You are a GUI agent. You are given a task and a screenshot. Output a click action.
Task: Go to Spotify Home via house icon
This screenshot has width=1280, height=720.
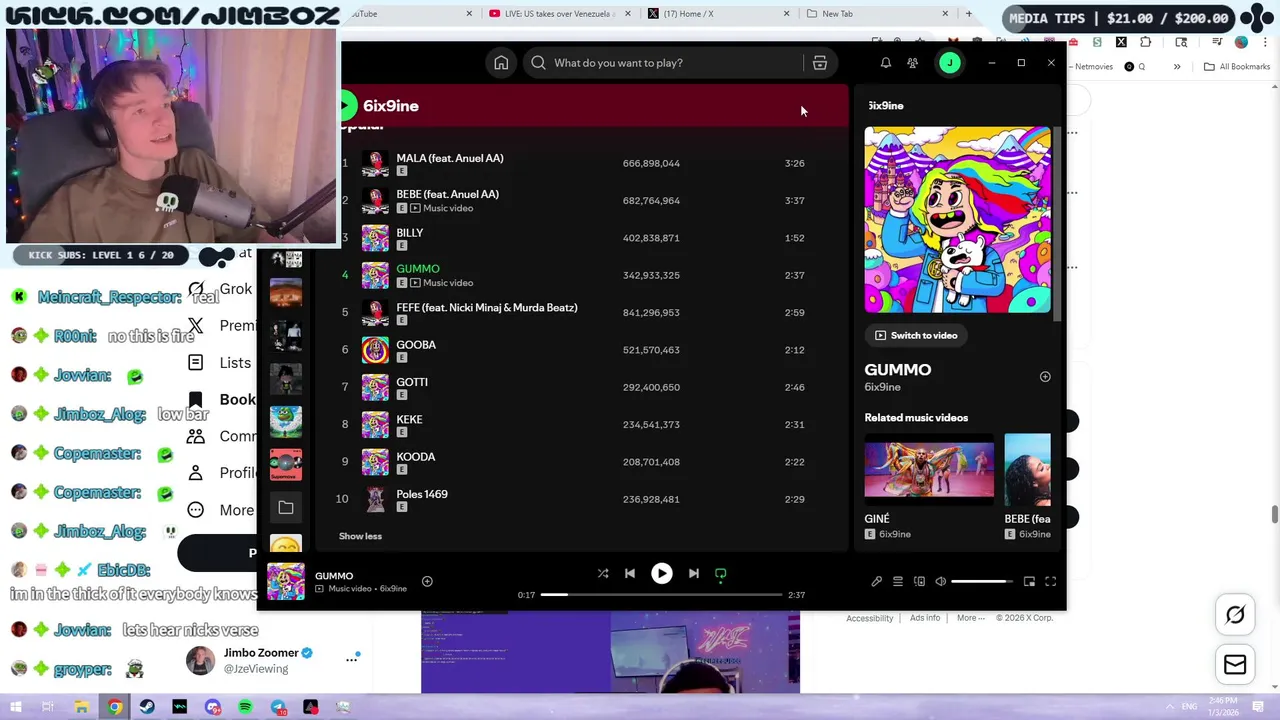pos(501,63)
